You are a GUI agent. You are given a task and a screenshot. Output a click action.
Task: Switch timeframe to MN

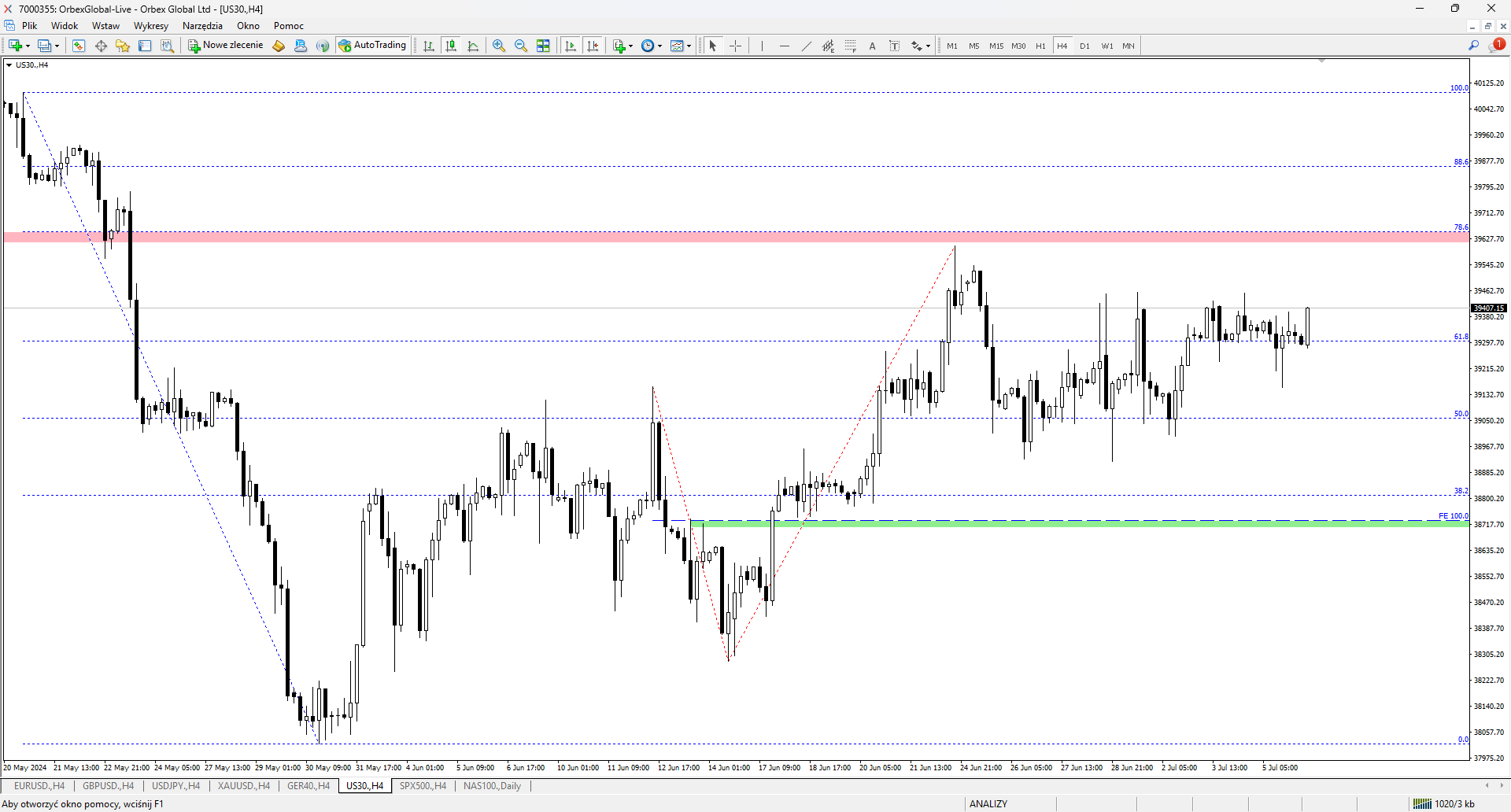click(x=1129, y=46)
